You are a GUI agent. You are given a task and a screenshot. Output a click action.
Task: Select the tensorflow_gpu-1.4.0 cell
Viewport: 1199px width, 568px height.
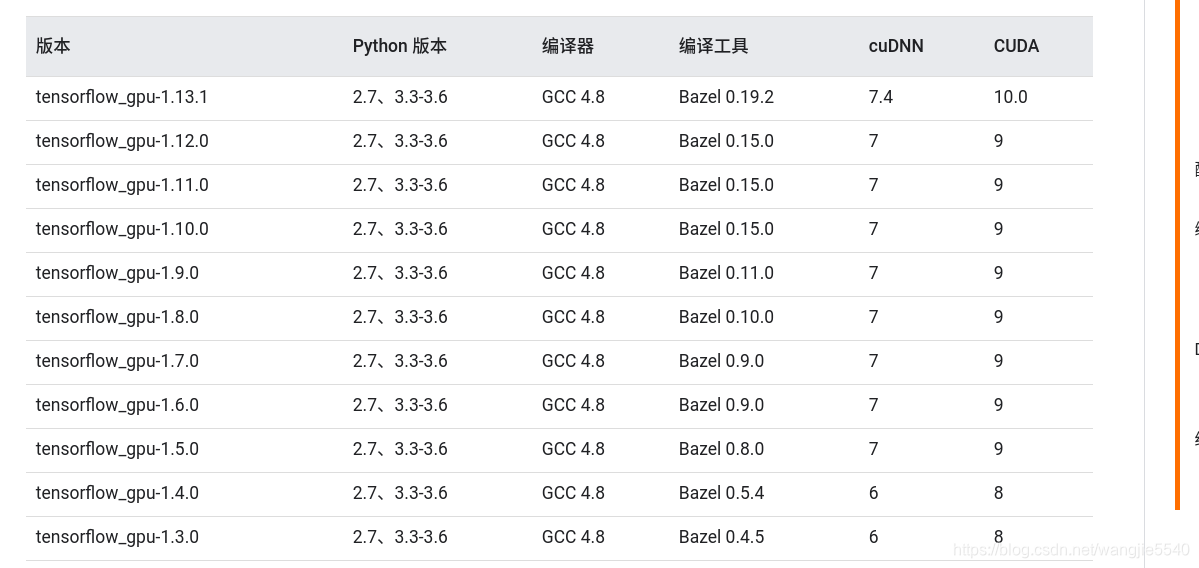(x=117, y=493)
